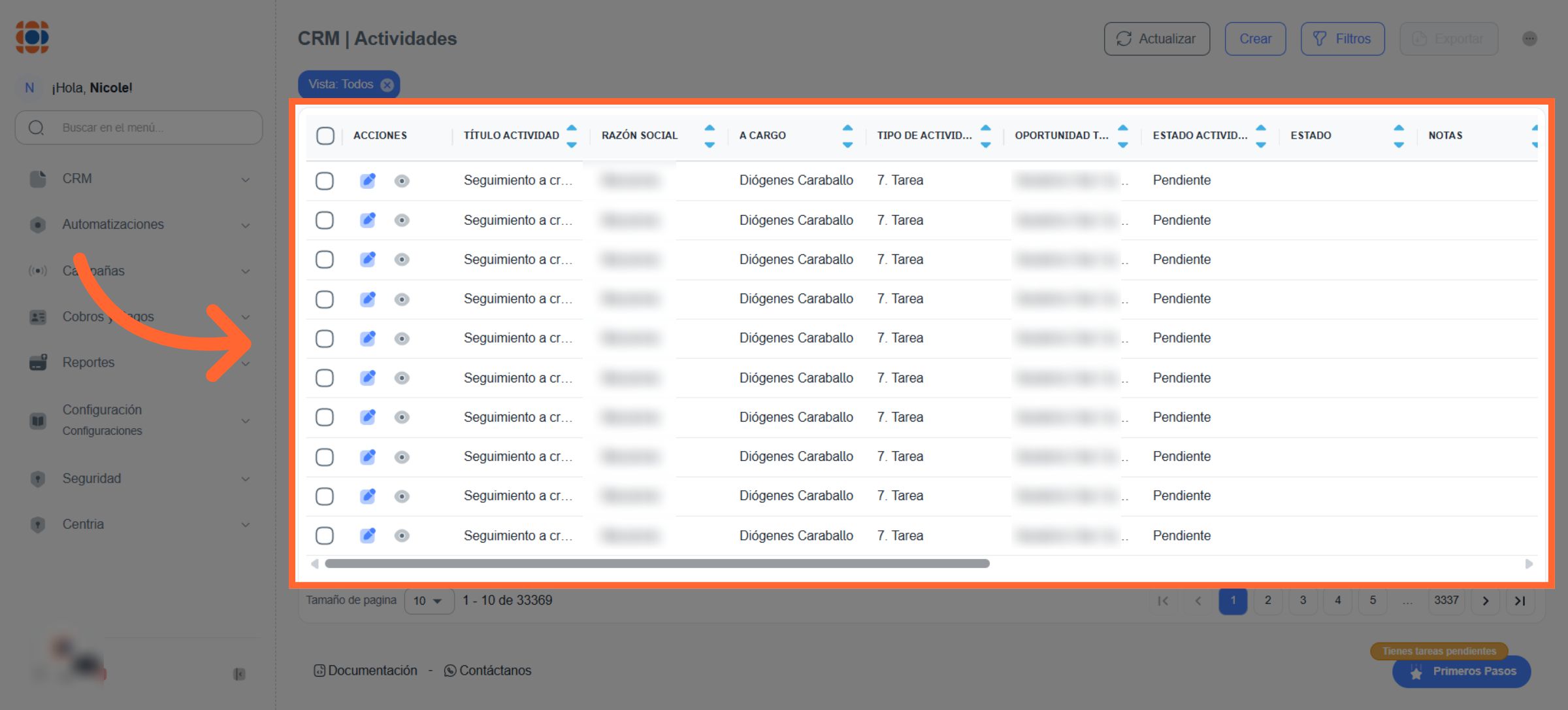Screen dimensions: 1568x710
Task: Click the horizontal table scrollbar
Action: pyautogui.click(x=657, y=564)
